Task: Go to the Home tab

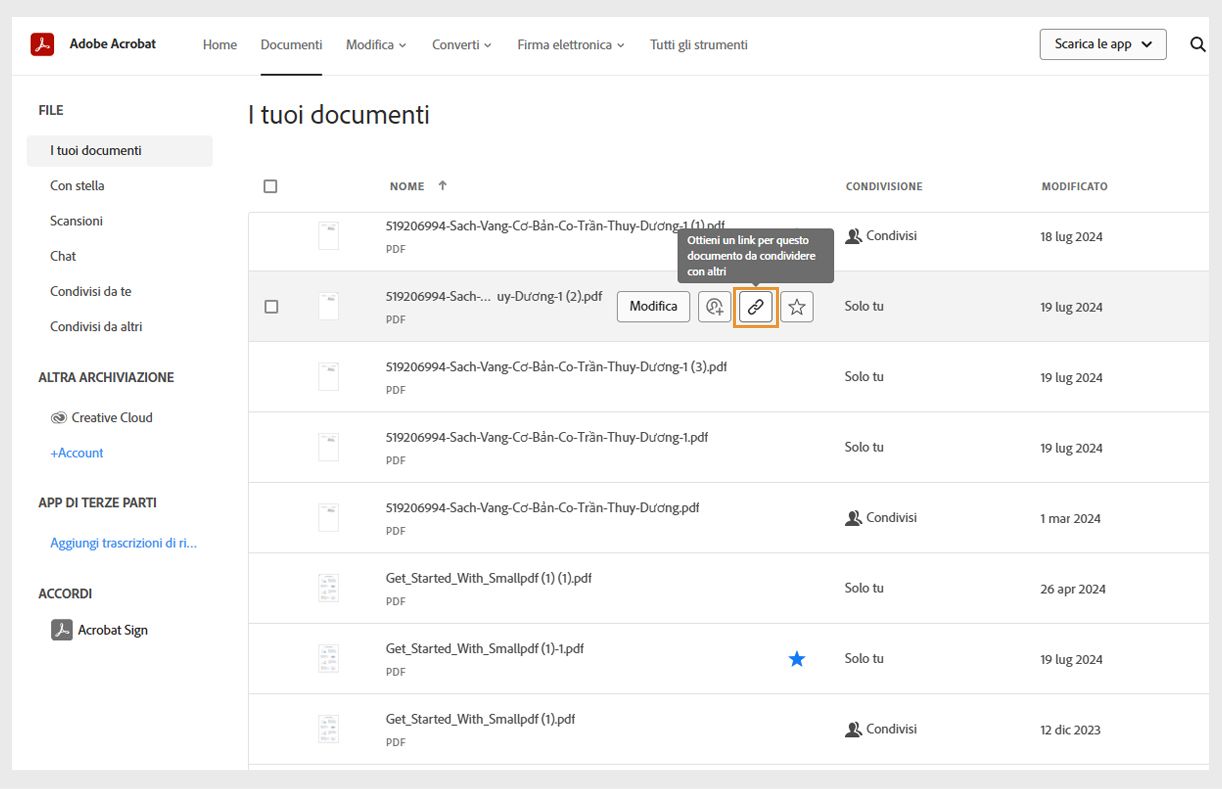Action: click(220, 45)
